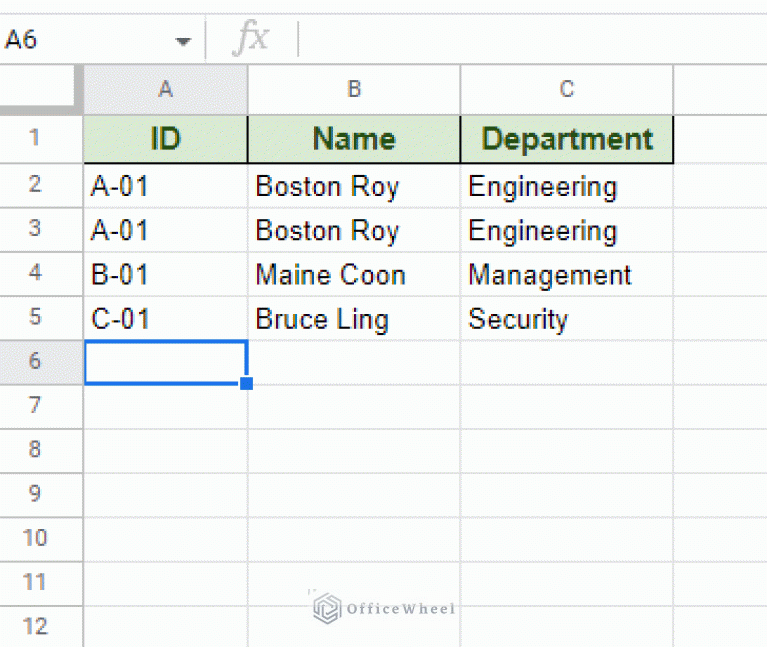Select column C header
The height and width of the screenshot is (647, 767).
point(566,90)
